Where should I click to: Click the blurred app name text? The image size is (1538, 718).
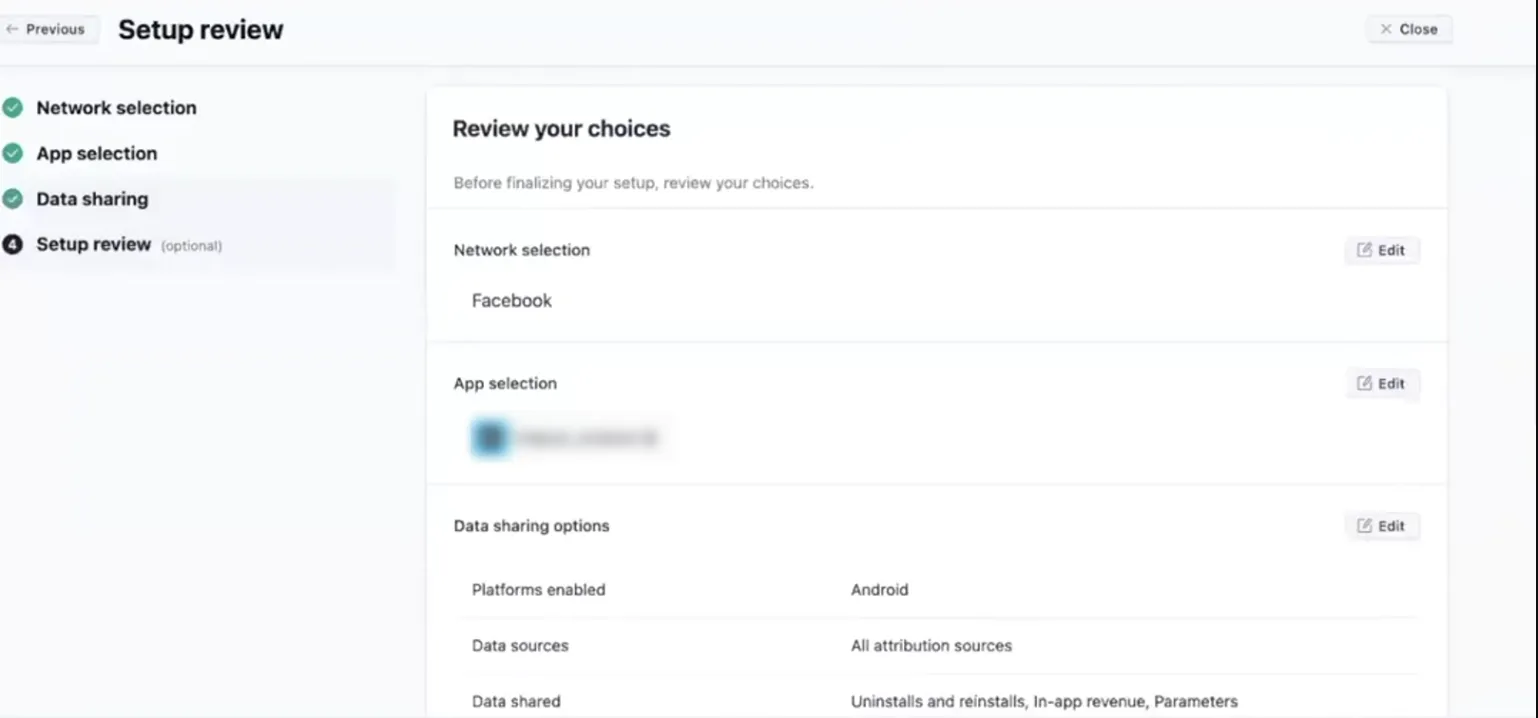pos(588,438)
